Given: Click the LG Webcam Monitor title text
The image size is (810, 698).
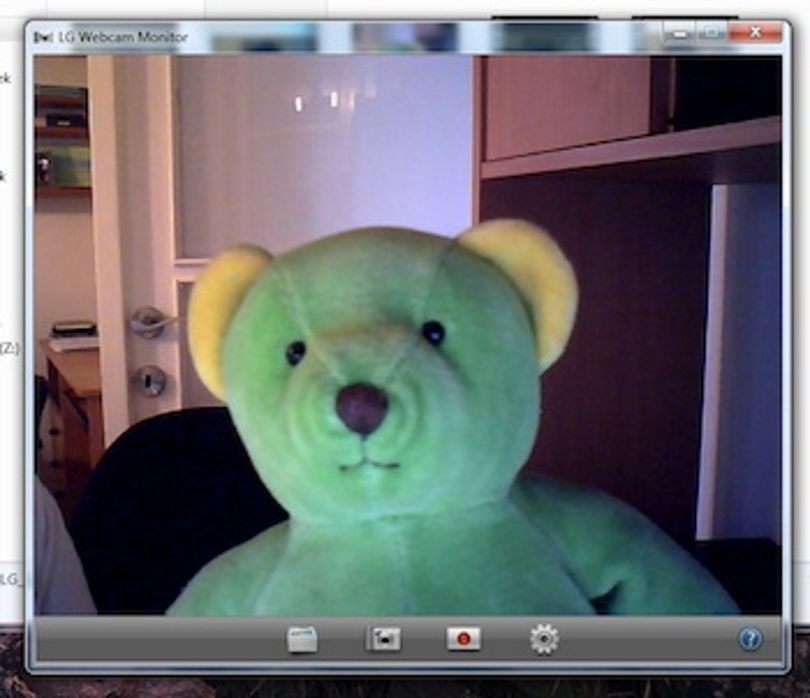Looking at the screenshot, I should point(122,37).
